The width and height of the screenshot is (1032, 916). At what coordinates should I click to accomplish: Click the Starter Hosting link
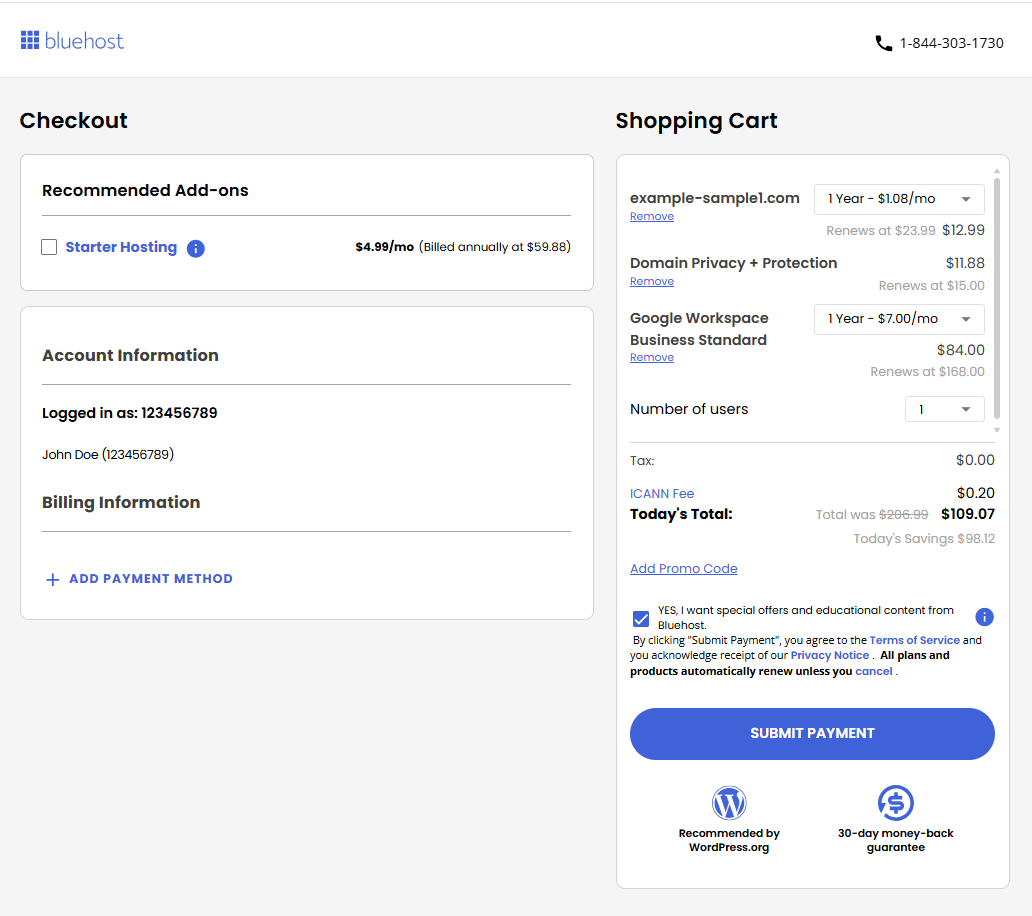click(x=121, y=247)
